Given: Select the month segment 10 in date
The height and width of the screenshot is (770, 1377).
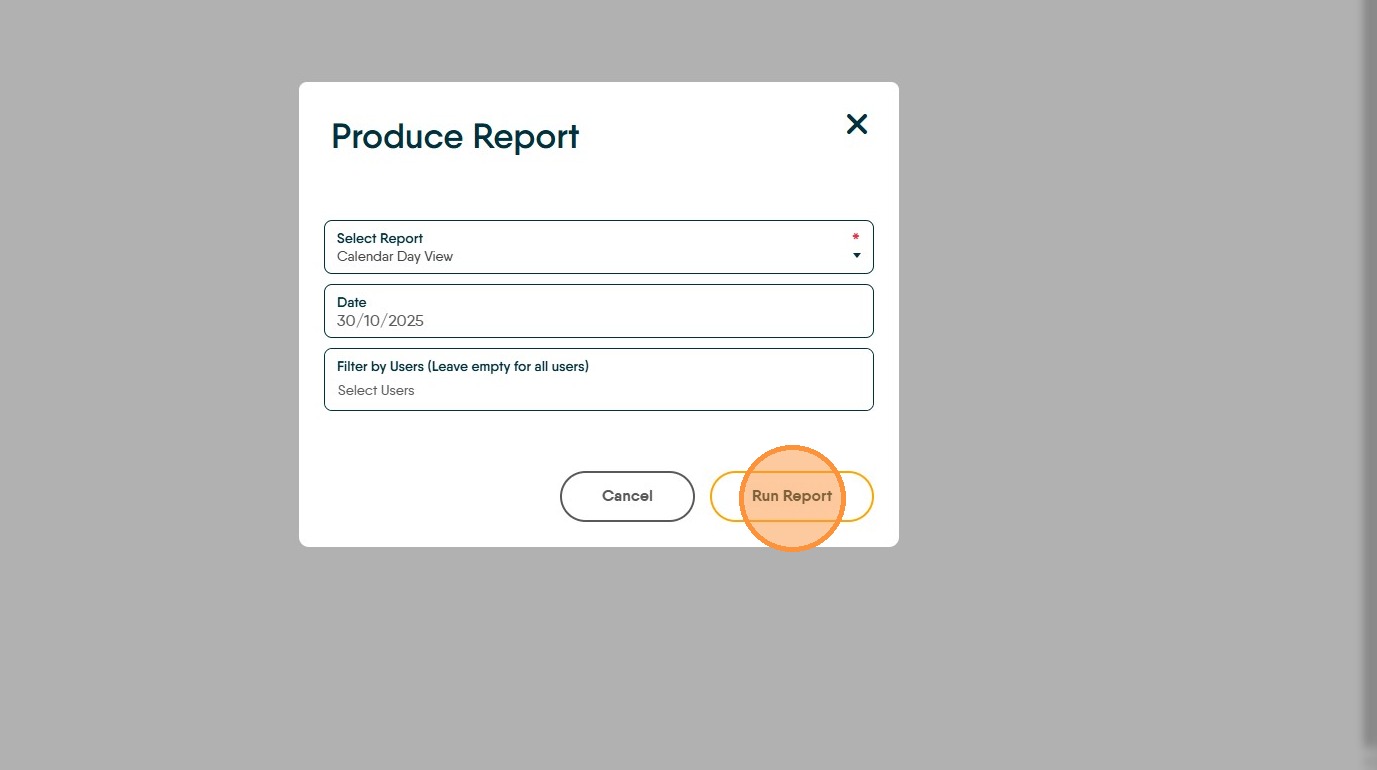Looking at the screenshot, I should [x=371, y=321].
